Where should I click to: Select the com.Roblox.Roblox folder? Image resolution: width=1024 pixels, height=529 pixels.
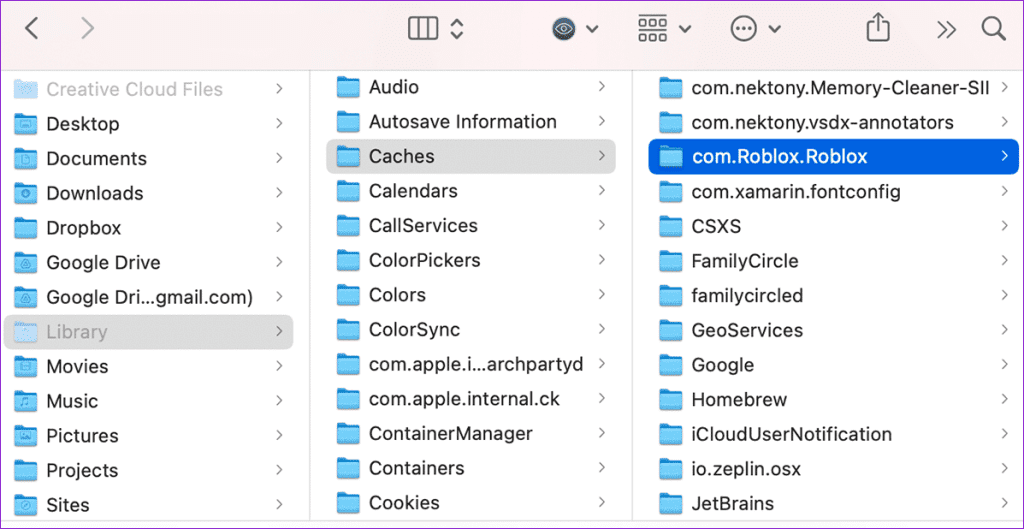(779, 157)
